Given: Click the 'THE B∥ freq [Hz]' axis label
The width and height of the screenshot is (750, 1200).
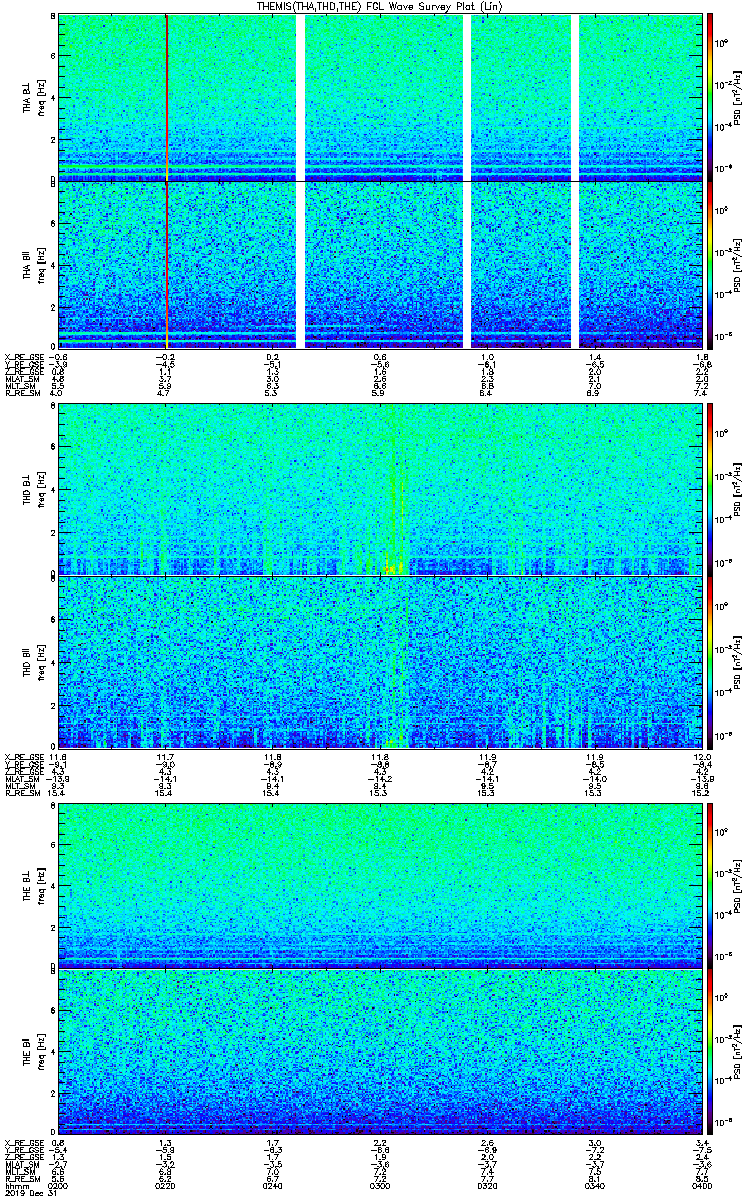Looking at the screenshot, I should click(x=32, y=1053).
